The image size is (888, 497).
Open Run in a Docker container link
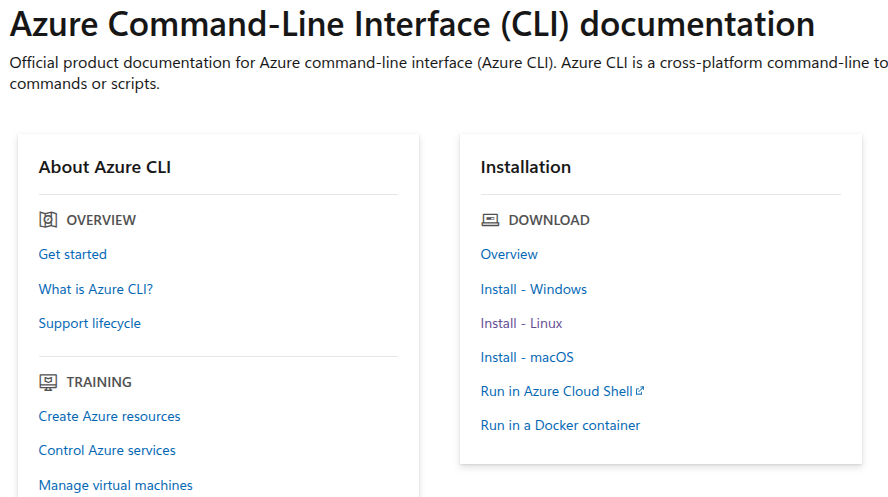pyautogui.click(x=560, y=425)
